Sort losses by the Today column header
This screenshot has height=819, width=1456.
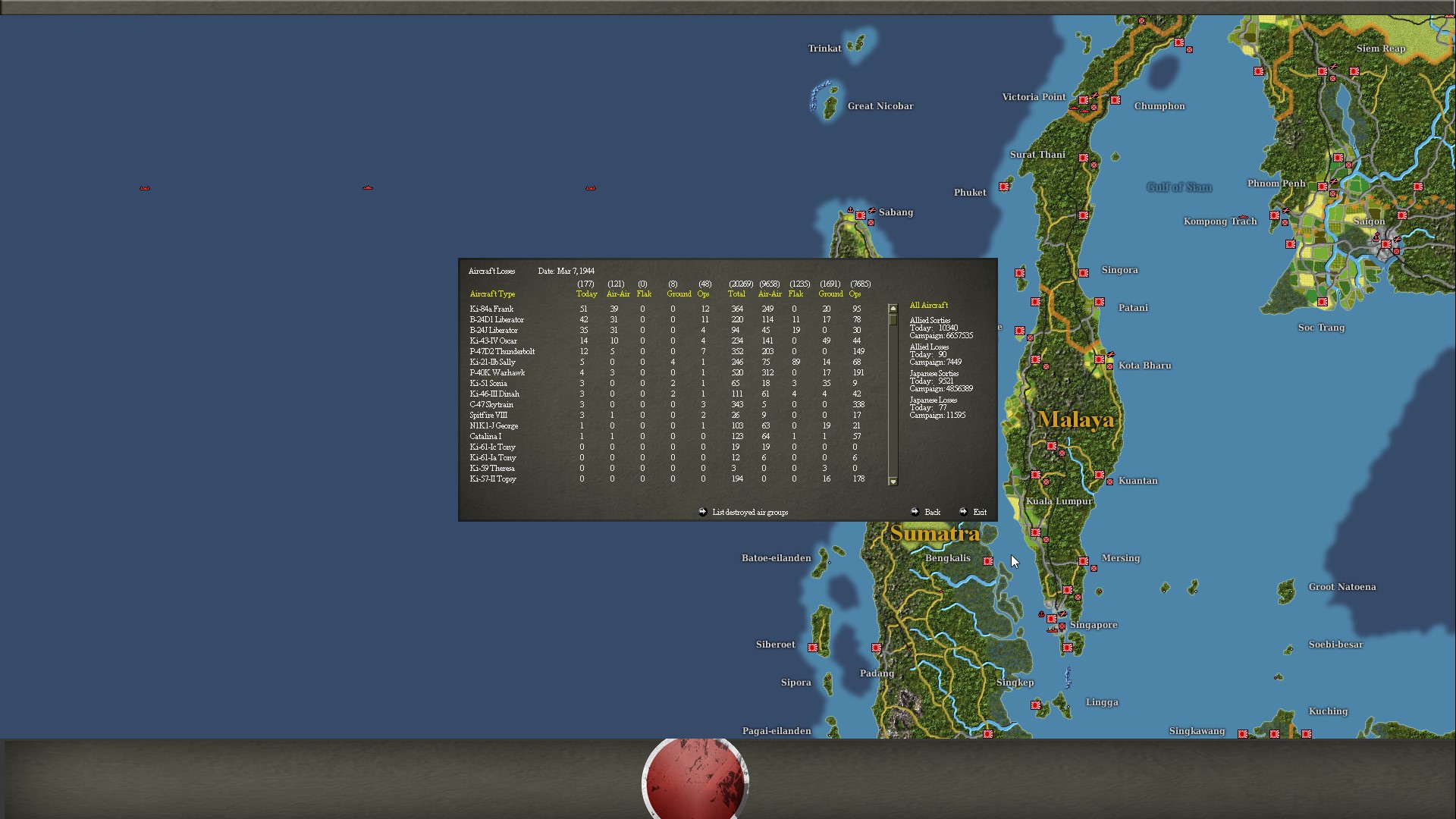pos(586,294)
